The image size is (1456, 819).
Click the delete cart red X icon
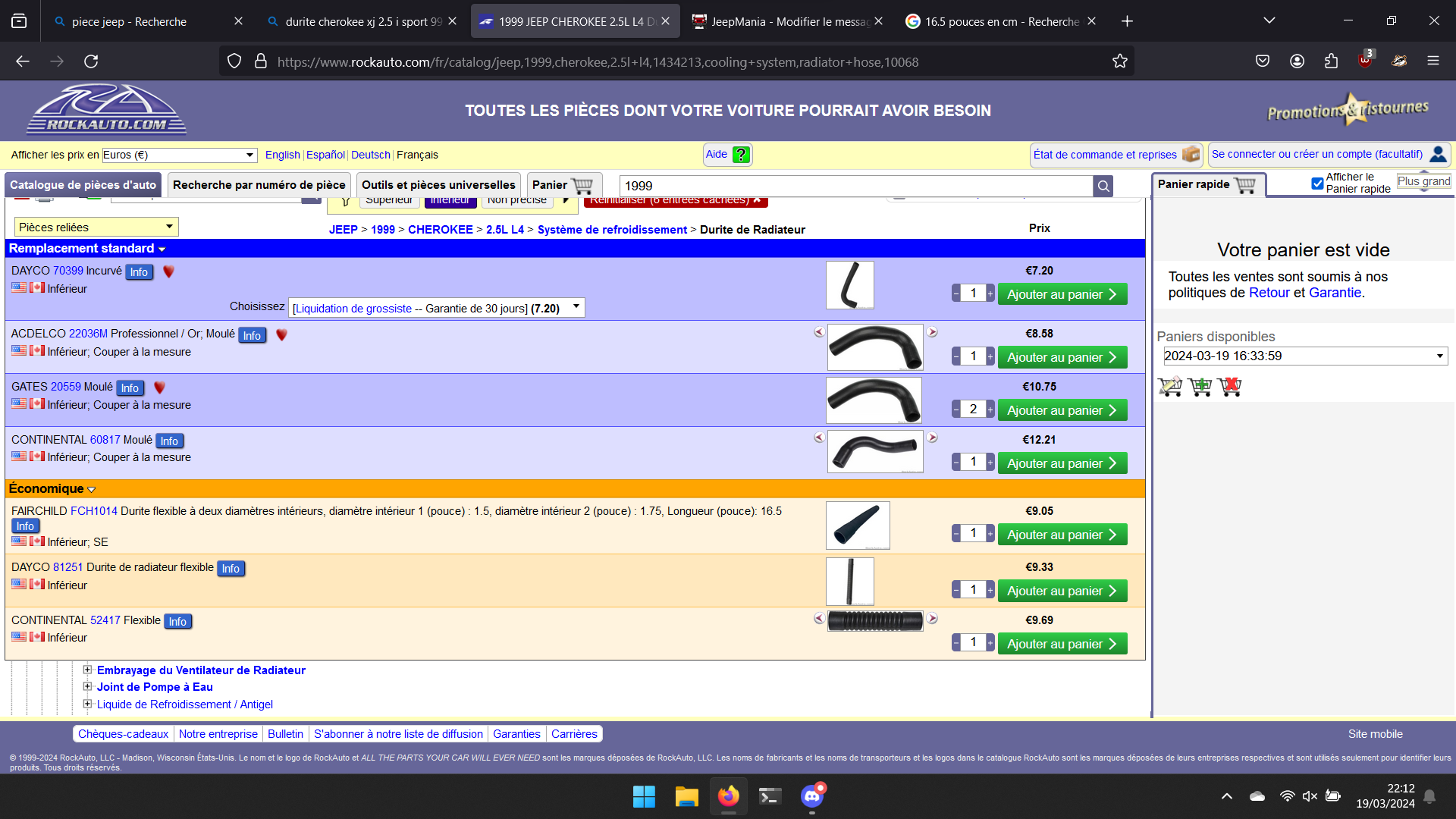(1230, 387)
